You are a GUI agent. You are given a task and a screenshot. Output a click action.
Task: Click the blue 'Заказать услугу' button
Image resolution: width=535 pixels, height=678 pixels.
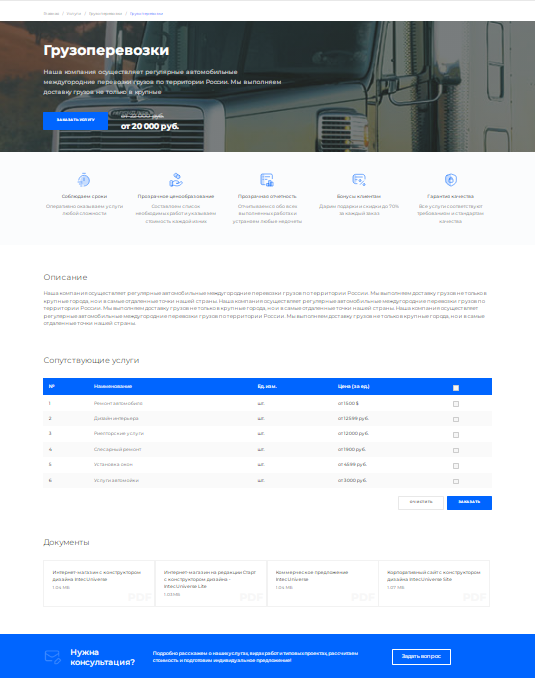[x=75, y=121]
